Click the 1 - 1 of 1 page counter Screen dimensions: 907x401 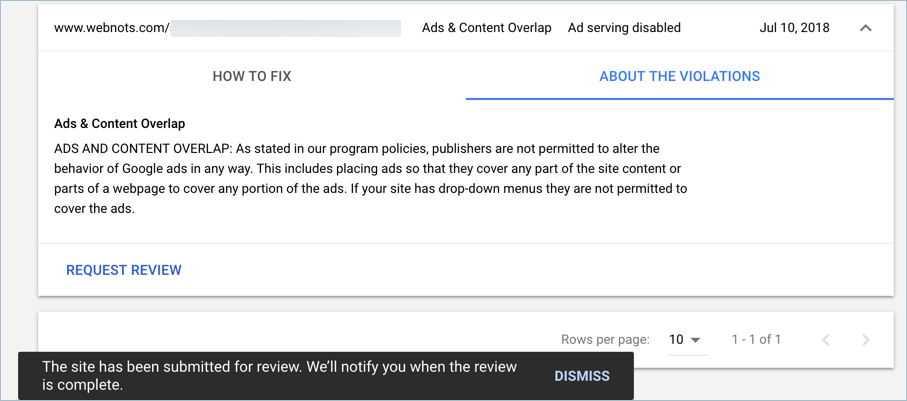click(x=756, y=340)
